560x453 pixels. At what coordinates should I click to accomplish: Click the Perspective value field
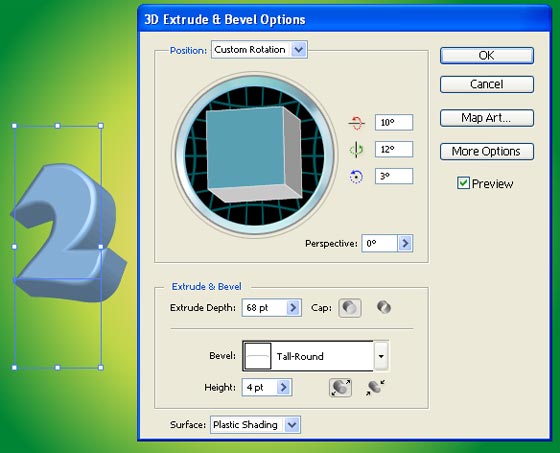pyautogui.click(x=380, y=244)
